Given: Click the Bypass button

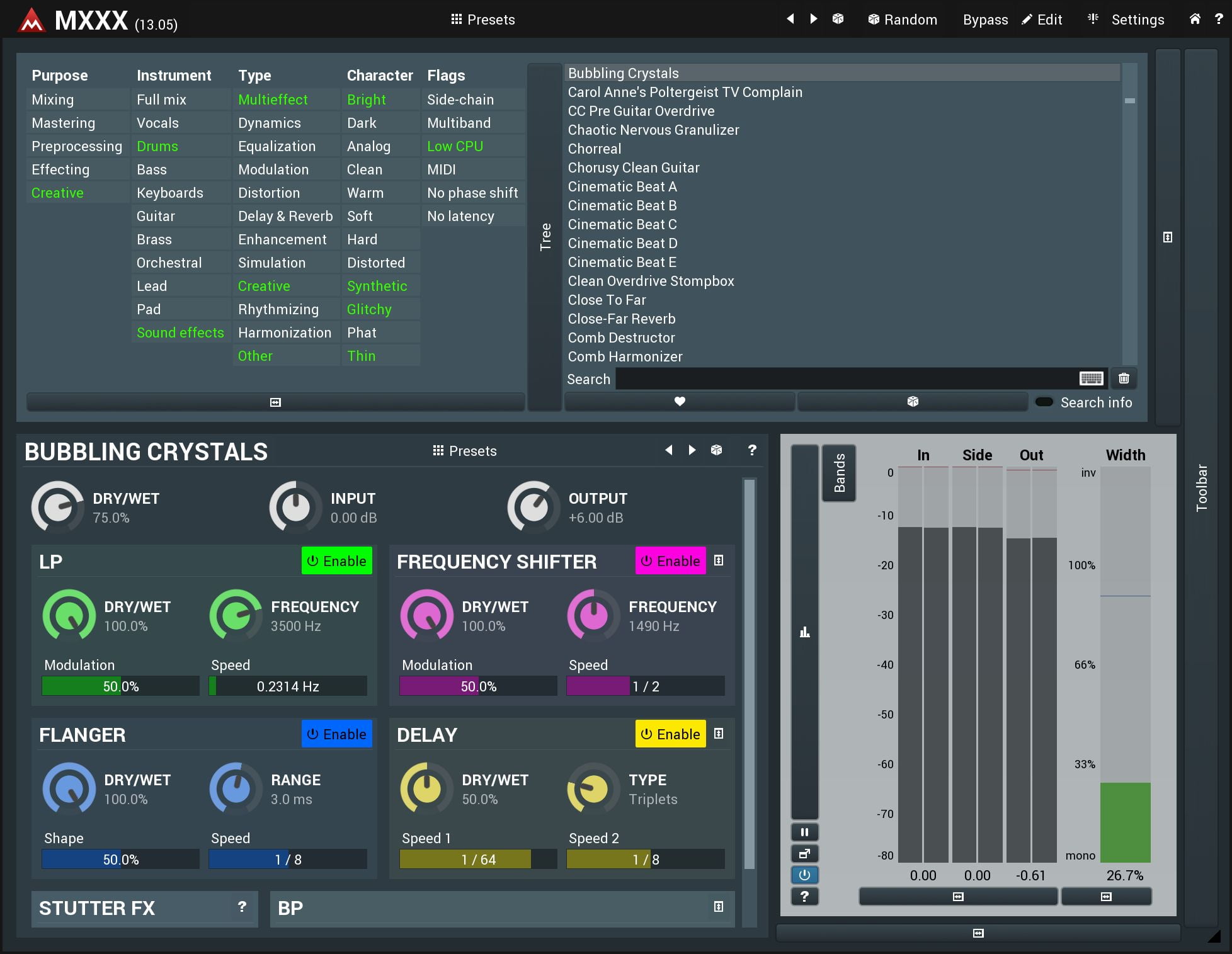Looking at the screenshot, I should pyautogui.click(x=985, y=20).
